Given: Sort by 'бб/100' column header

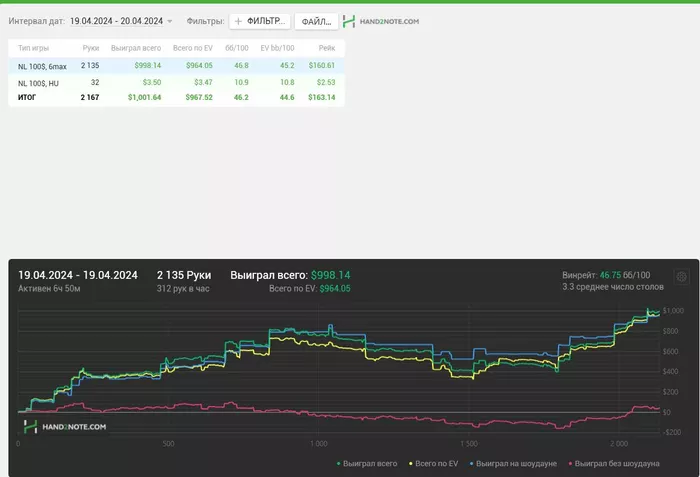Looking at the screenshot, I should click(237, 48).
